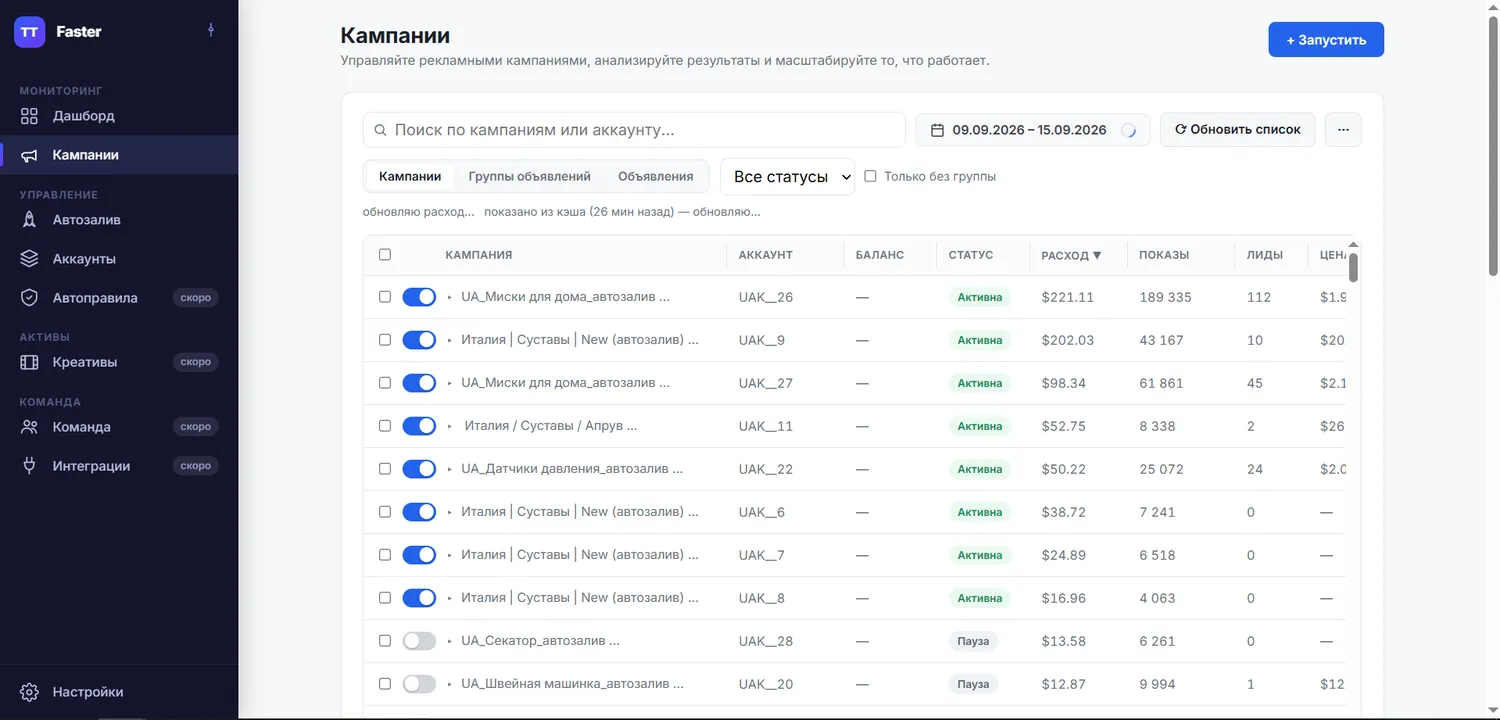Click the Команда people icon

(x=30, y=427)
